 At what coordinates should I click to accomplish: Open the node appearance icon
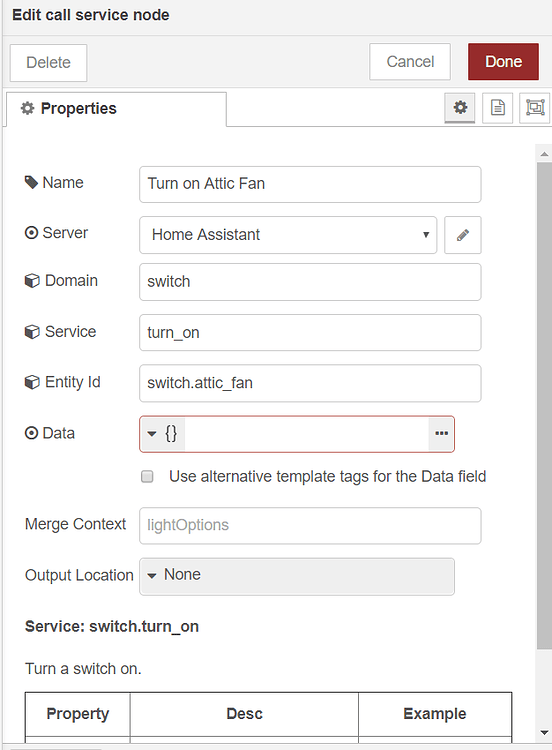[535, 108]
